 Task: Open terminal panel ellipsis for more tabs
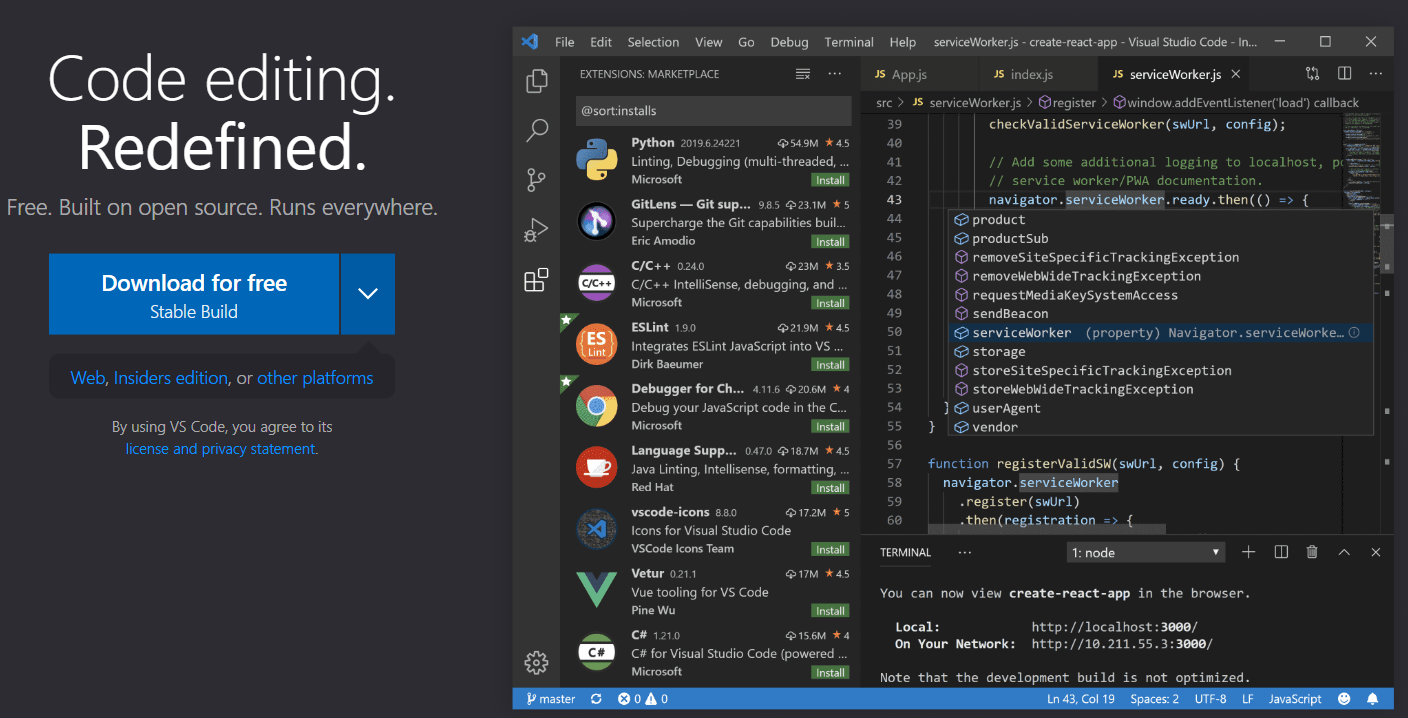pos(964,552)
